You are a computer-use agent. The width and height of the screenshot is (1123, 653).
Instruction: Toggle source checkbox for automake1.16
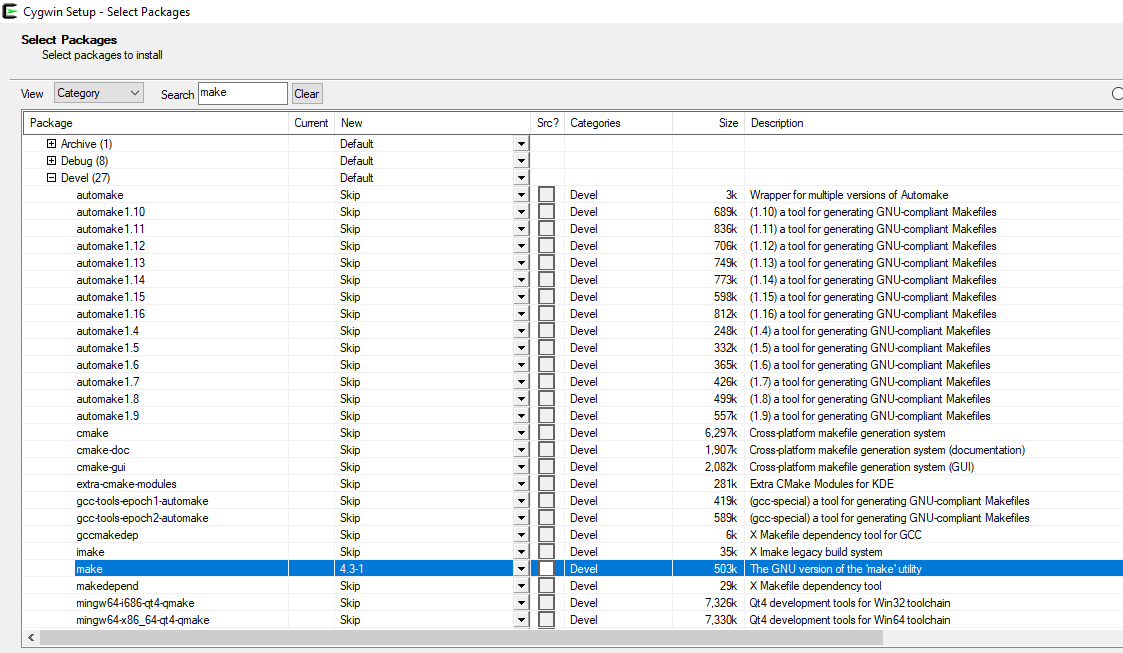546,314
